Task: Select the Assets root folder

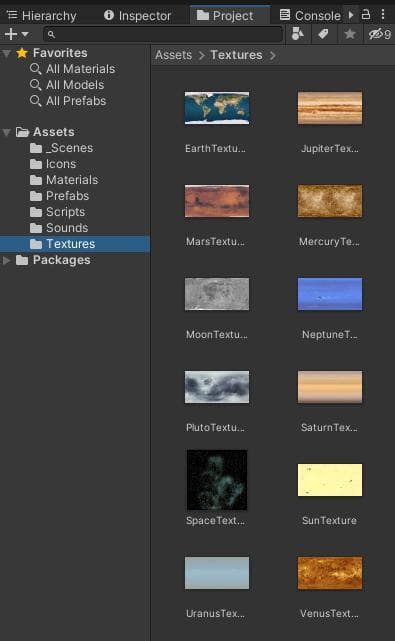Action: coord(45,132)
